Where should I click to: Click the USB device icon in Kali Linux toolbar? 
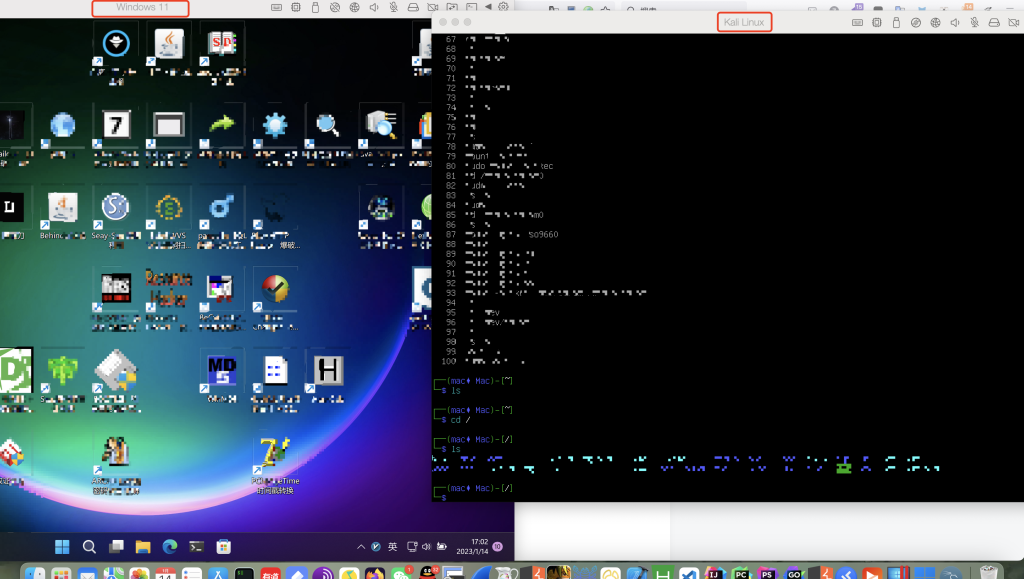(896, 22)
